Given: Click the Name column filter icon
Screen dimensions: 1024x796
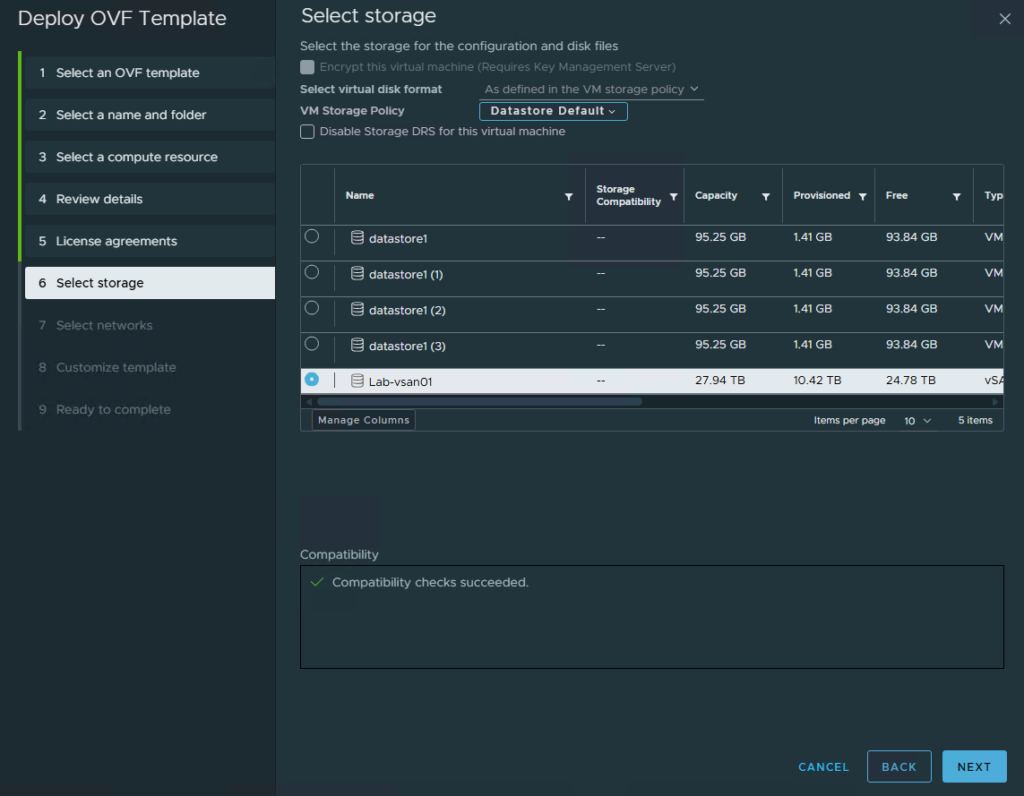Looking at the screenshot, I should (569, 197).
